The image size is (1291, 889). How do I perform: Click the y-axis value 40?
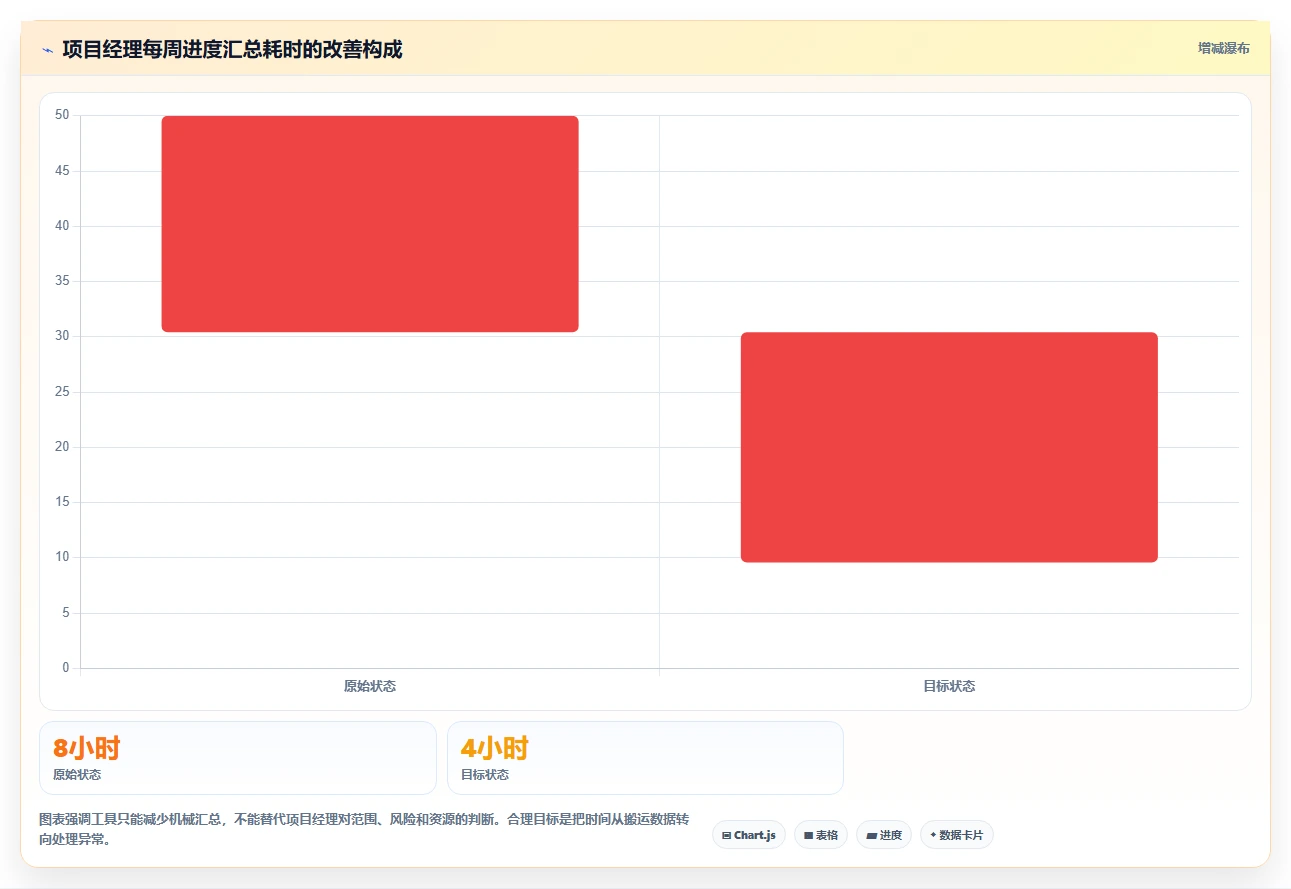tap(62, 226)
